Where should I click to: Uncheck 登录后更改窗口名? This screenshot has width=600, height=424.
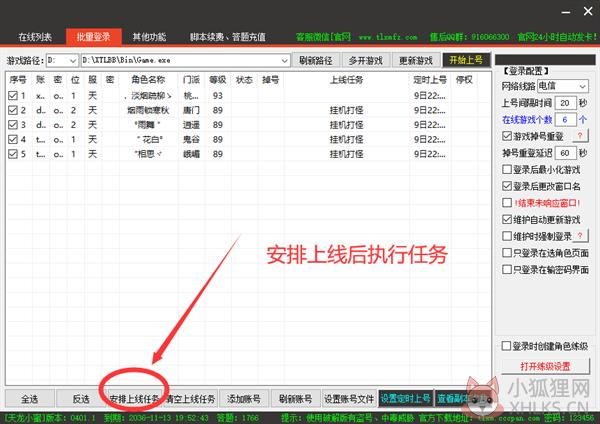(507, 186)
